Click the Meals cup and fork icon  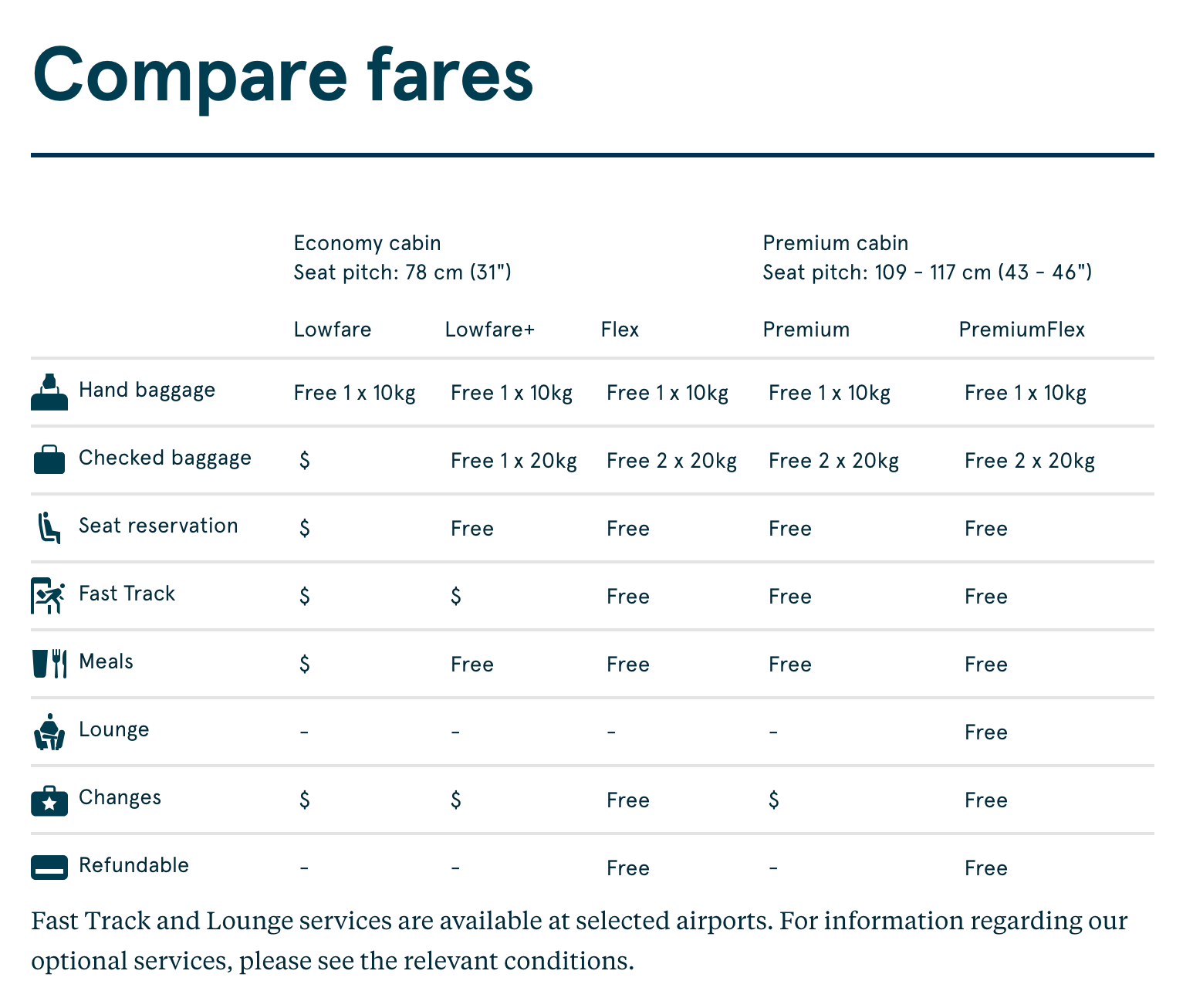pos(49,663)
